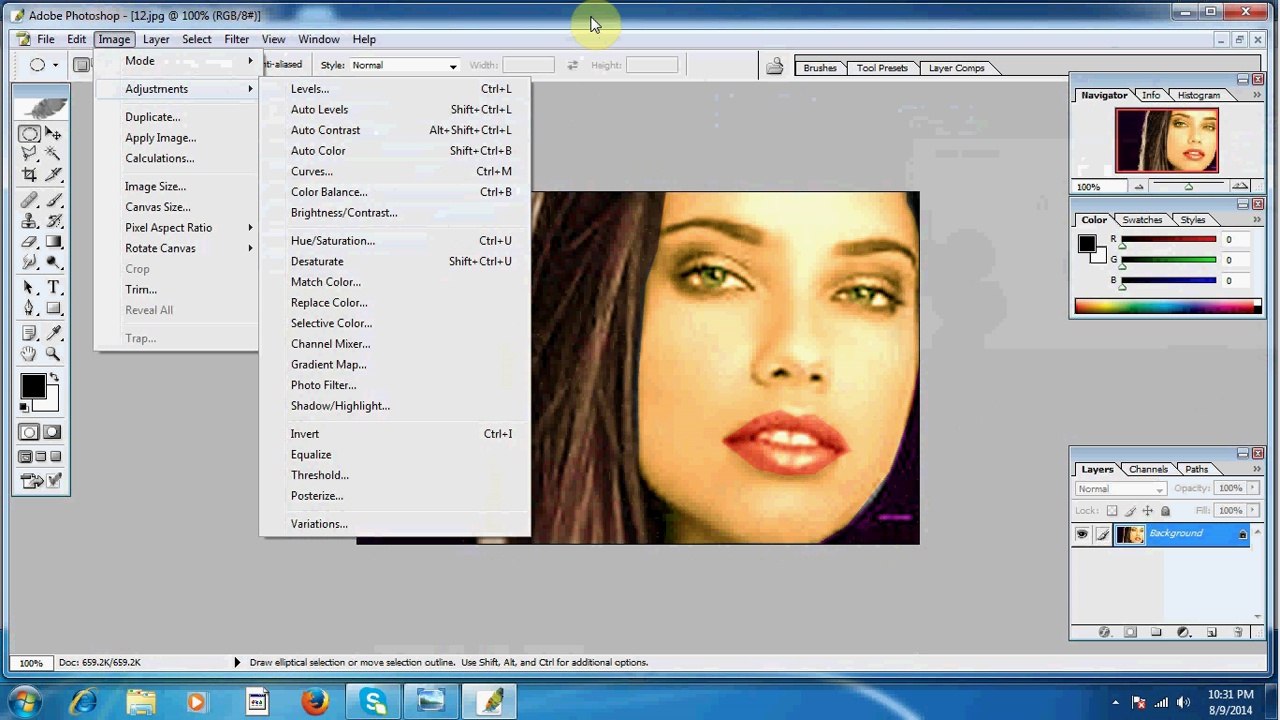Select the Zoom tool

53,354
